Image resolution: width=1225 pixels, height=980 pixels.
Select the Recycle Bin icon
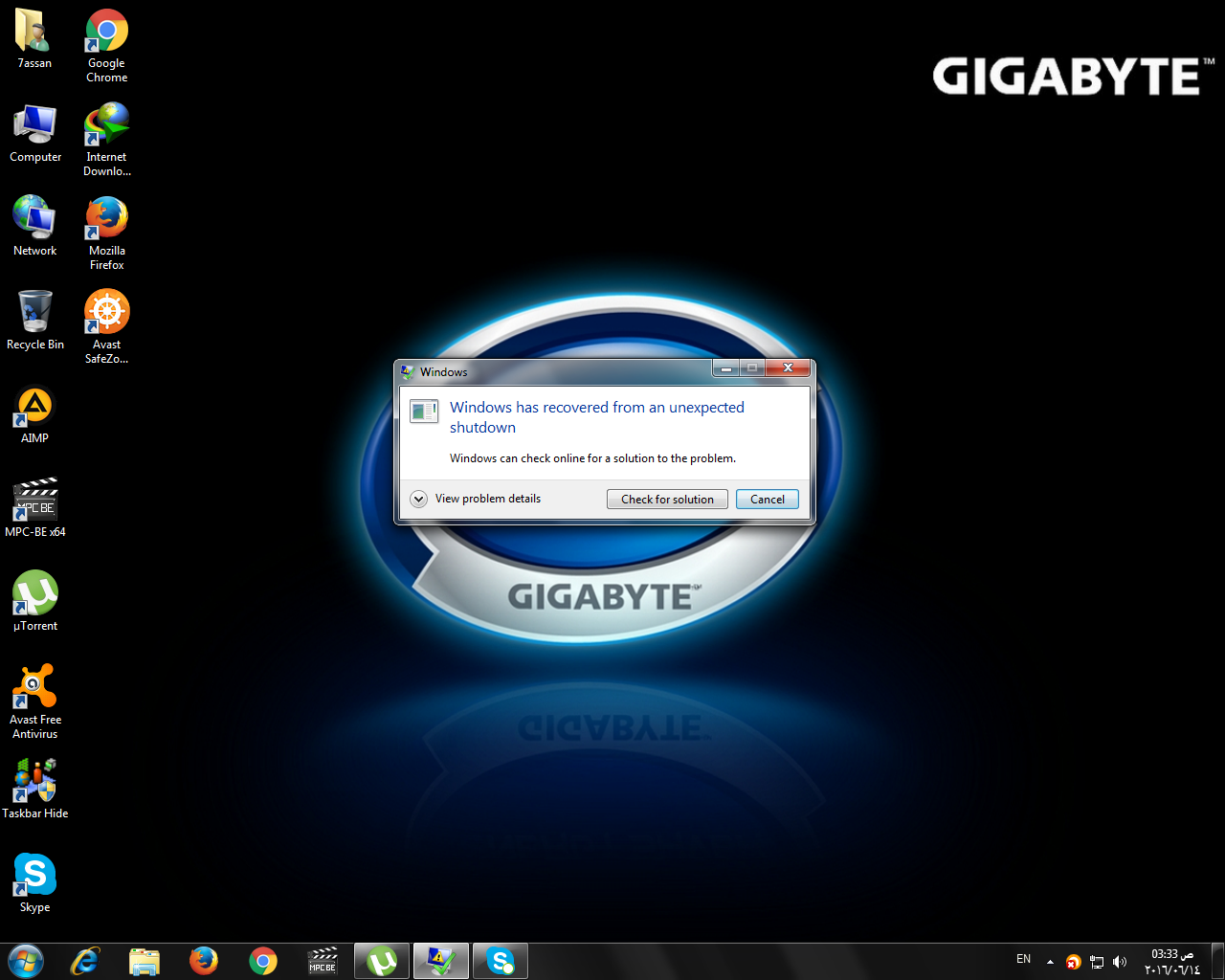click(35, 320)
